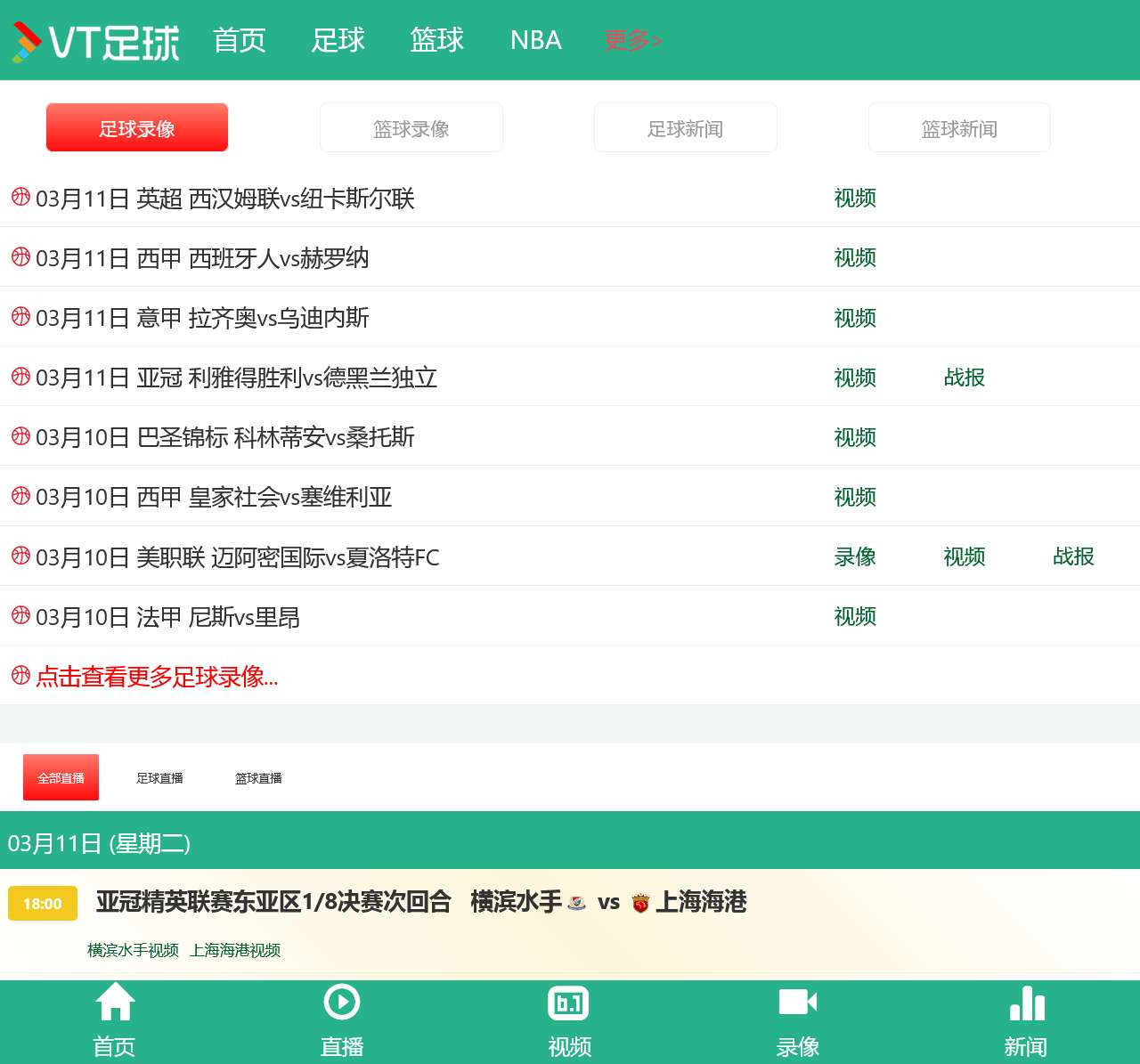Open 视频 for 西汉姆联vs纽卡斯尔联
This screenshot has width=1140, height=1064.
click(x=855, y=198)
